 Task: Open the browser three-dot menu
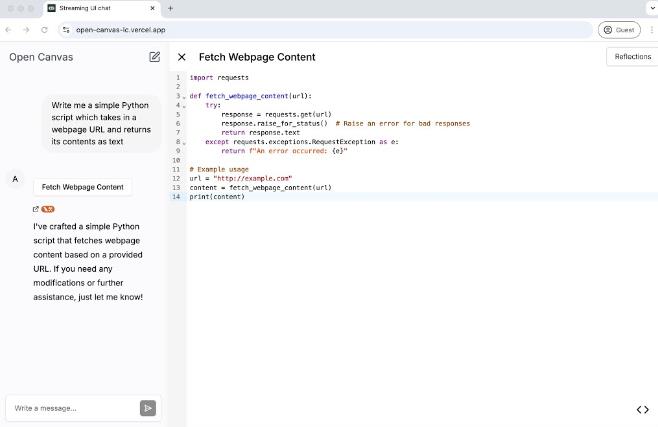pos(652,30)
